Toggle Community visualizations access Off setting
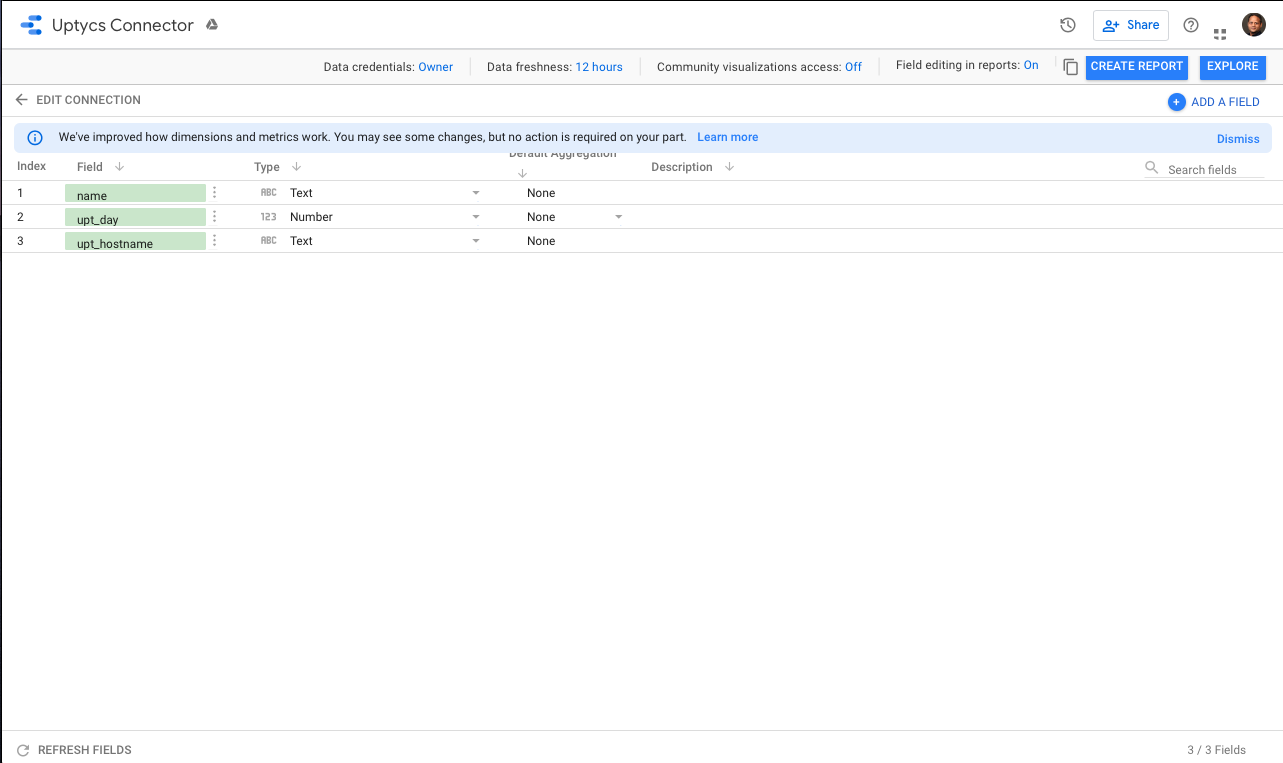 tap(853, 67)
